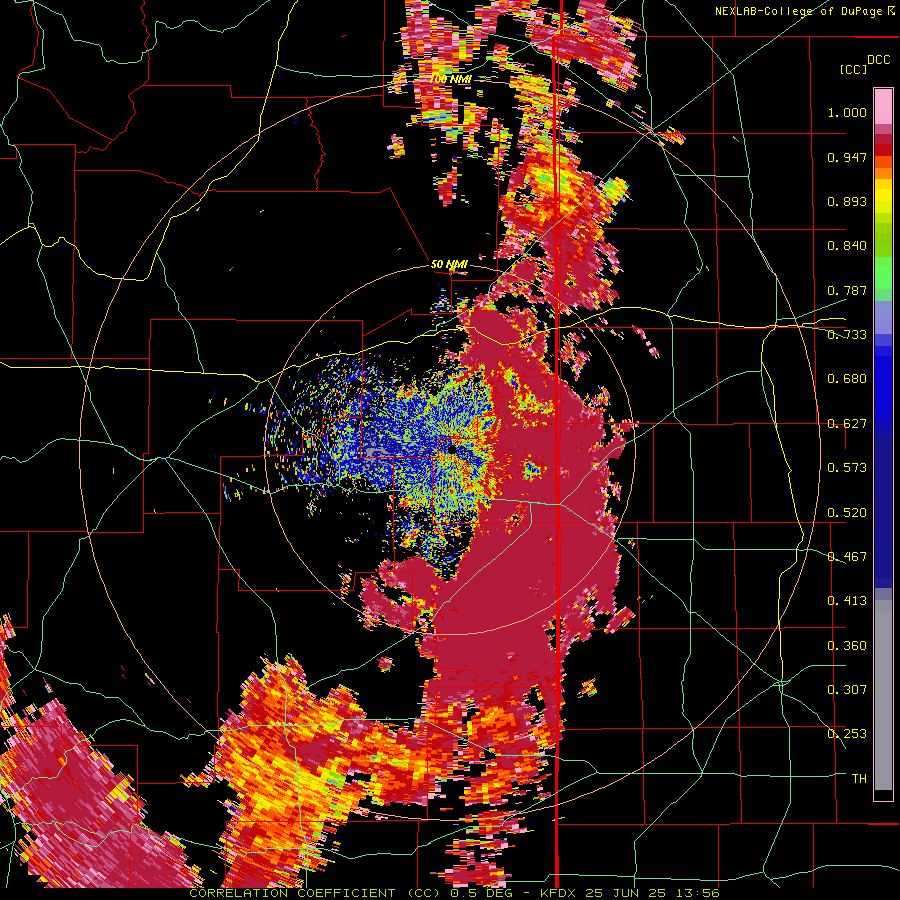Image resolution: width=900 pixels, height=900 pixels.
Task: Click the 100 NMI range ring label
Action: [451, 79]
